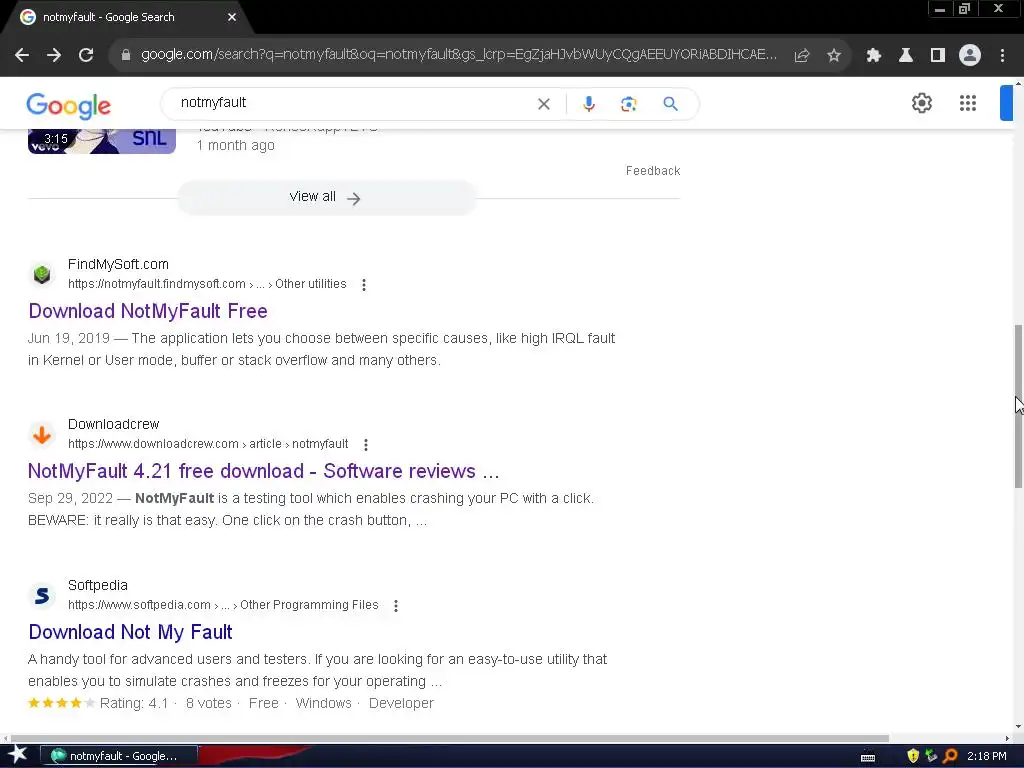Open NotMyFault 4.21 free download result
This screenshot has width=1024, height=768.
click(264, 471)
